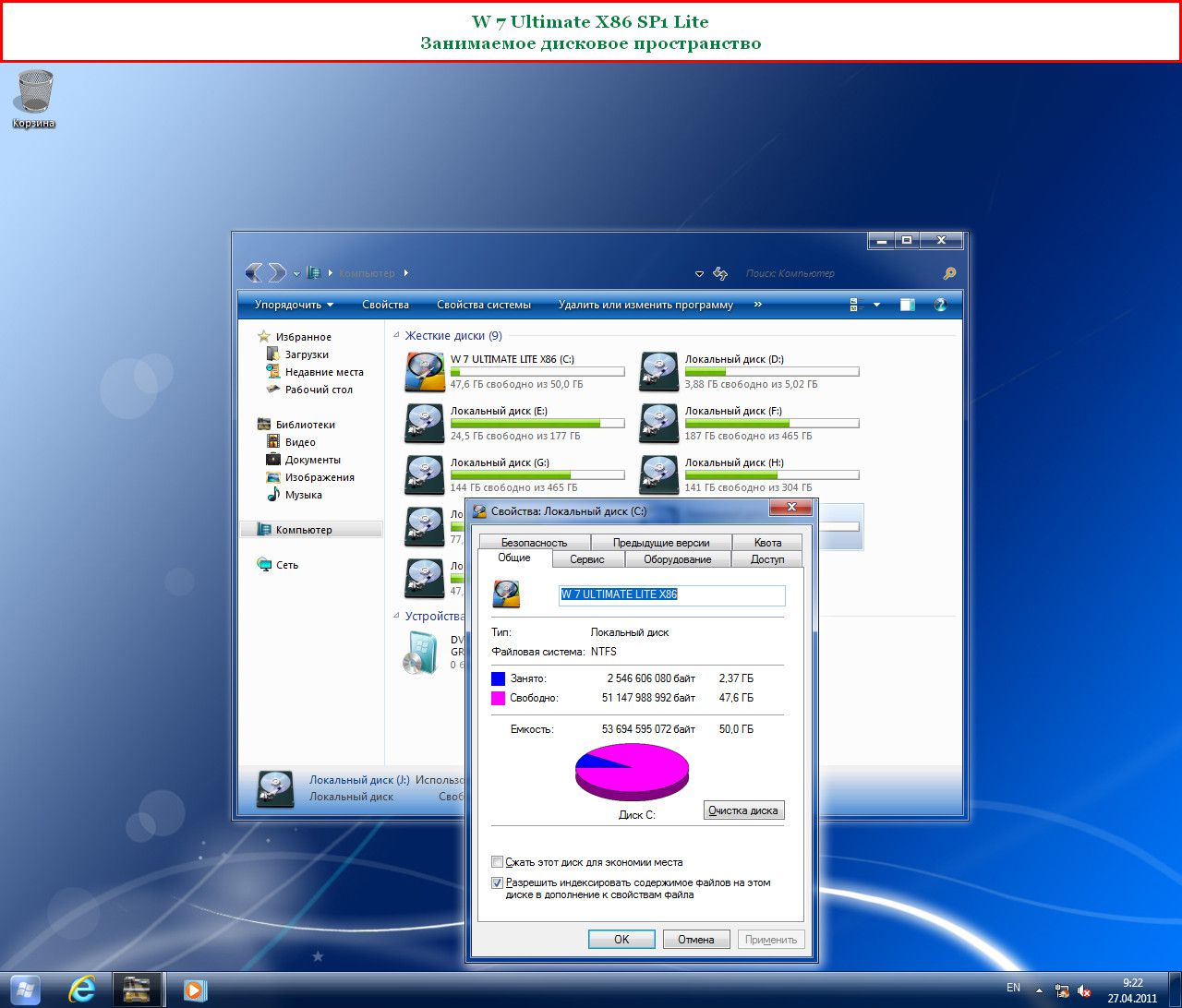Screen dimensions: 1182x1008
Task: Toggle Сжать этот диск для экономии места
Action: point(498,862)
